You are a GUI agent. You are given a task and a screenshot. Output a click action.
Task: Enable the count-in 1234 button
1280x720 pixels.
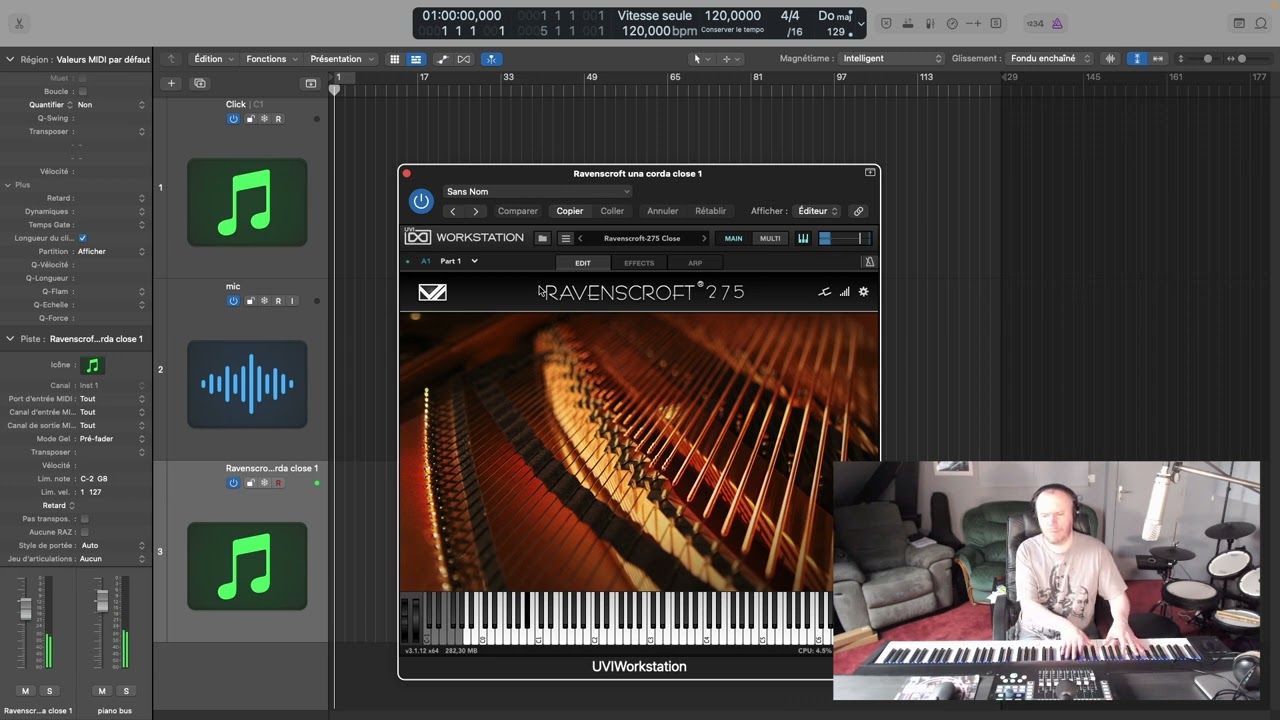point(1035,23)
